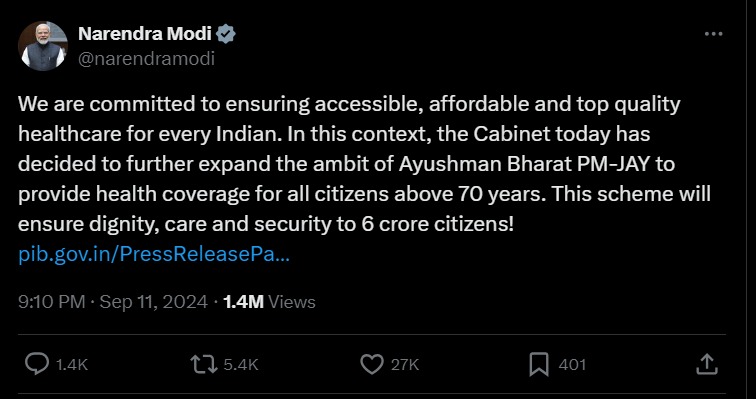Click the Sep 11, 2024 date
The height and width of the screenshot is (399, 756).
pyautogui.click(x=153, y=302)
